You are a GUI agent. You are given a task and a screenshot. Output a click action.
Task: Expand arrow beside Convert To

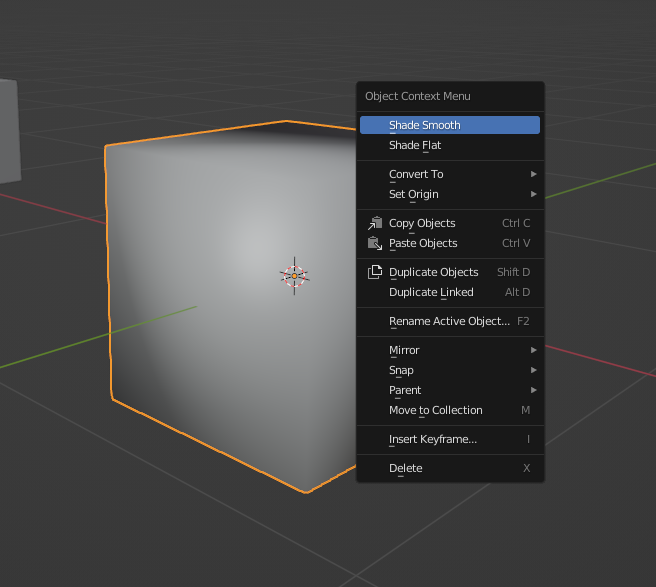[533, 174]
